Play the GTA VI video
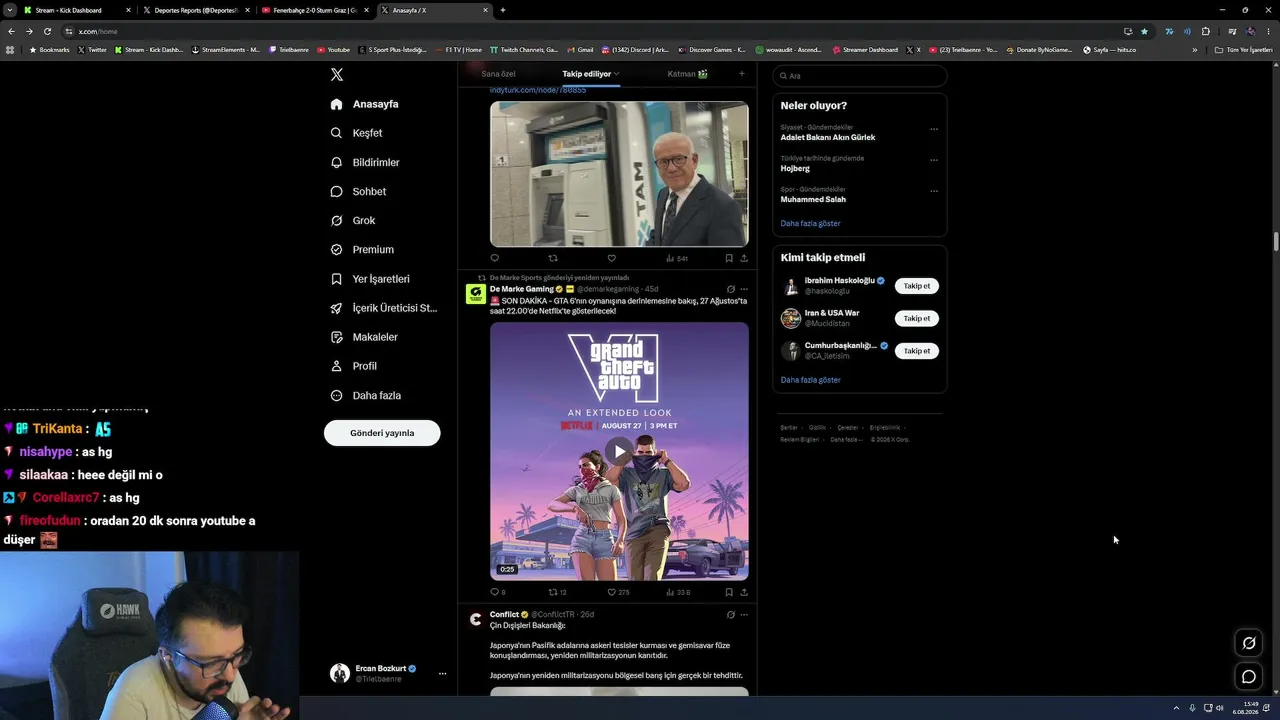 click(x=619, y=451)
